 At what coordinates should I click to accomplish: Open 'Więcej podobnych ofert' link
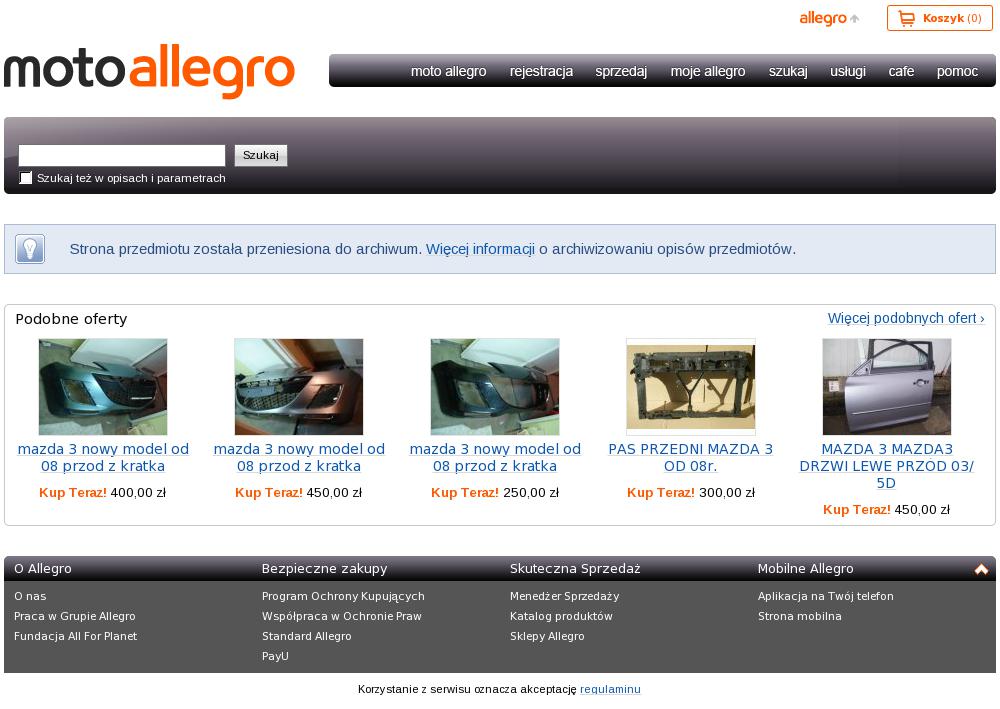(906, 318)
